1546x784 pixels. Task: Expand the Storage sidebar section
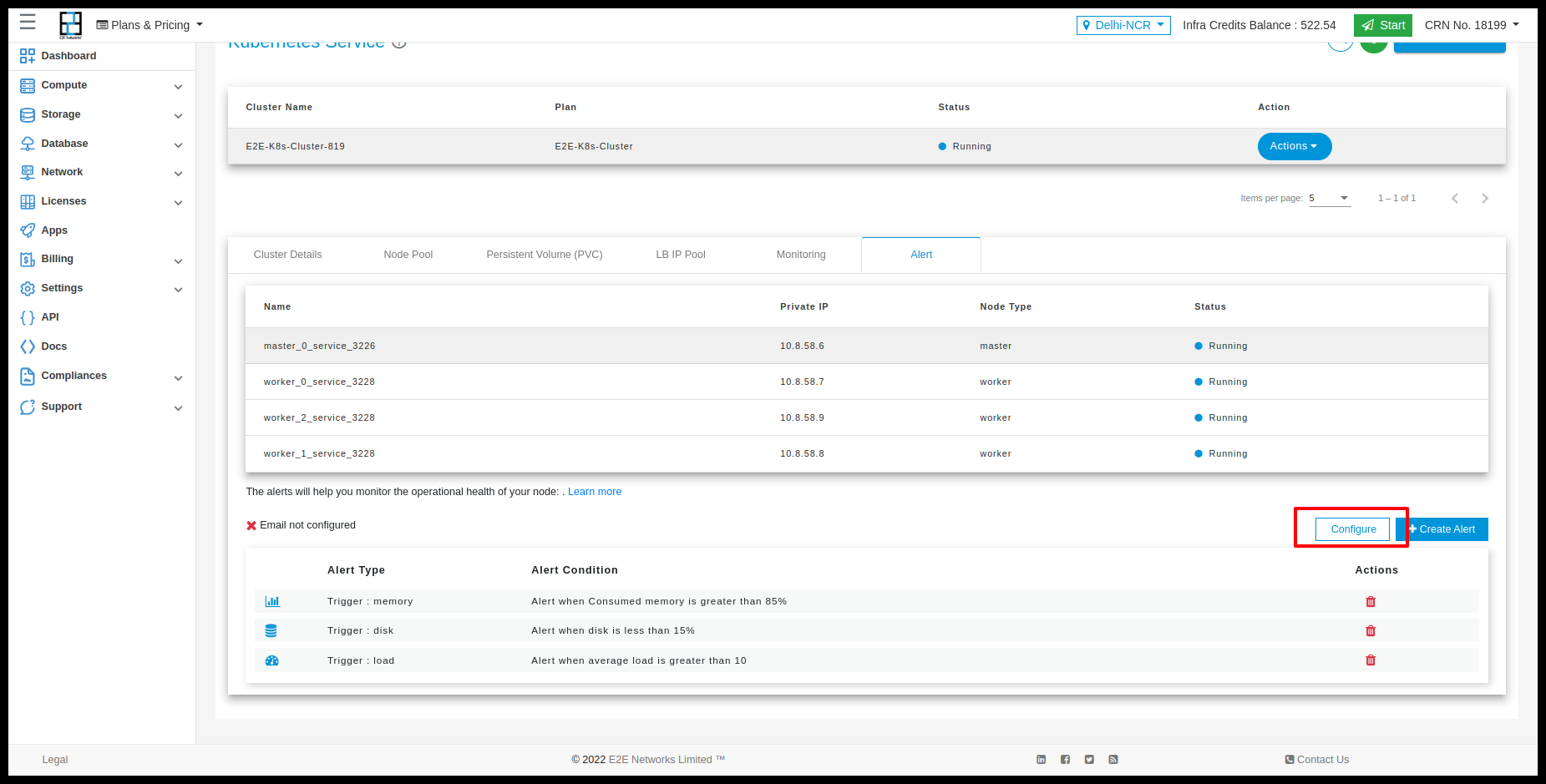coord(178,115)
